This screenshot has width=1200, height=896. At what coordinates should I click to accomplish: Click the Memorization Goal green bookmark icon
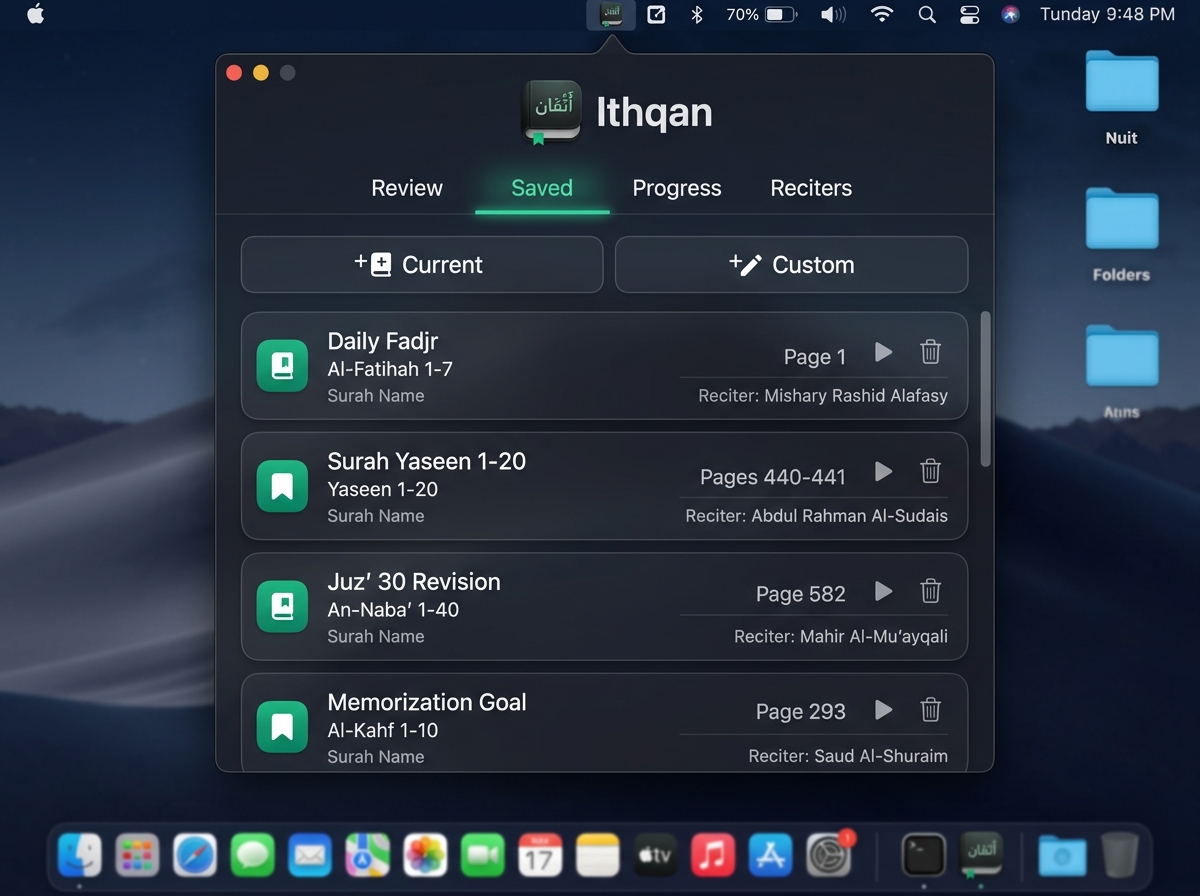click(x=282, y=727)
